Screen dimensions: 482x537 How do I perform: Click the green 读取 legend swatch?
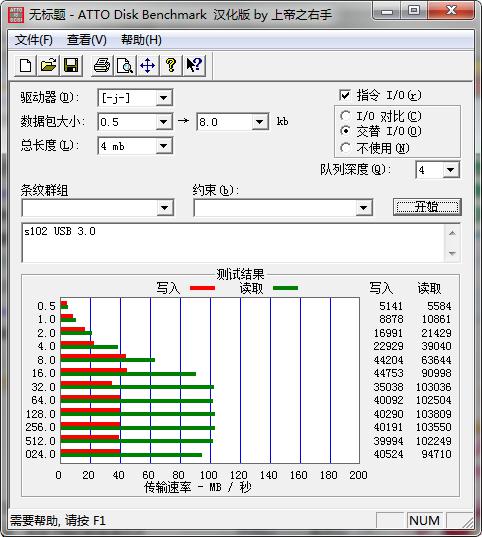pyautogui.click(x=285, y=288)
